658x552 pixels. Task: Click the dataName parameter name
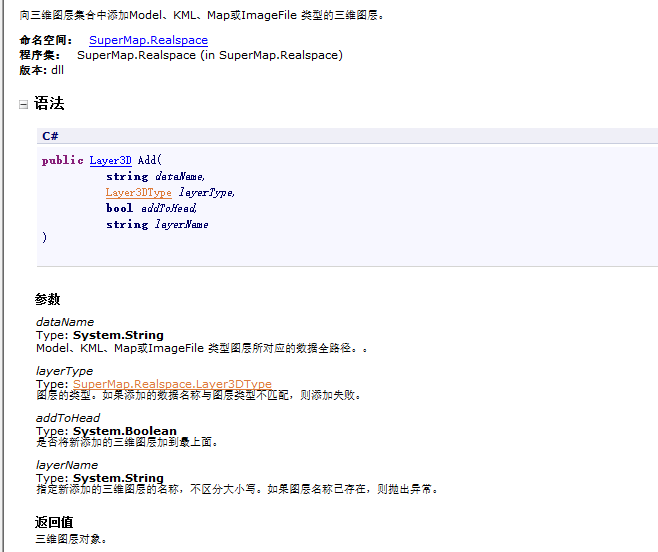pyautogui.click(x=65, y=322)
